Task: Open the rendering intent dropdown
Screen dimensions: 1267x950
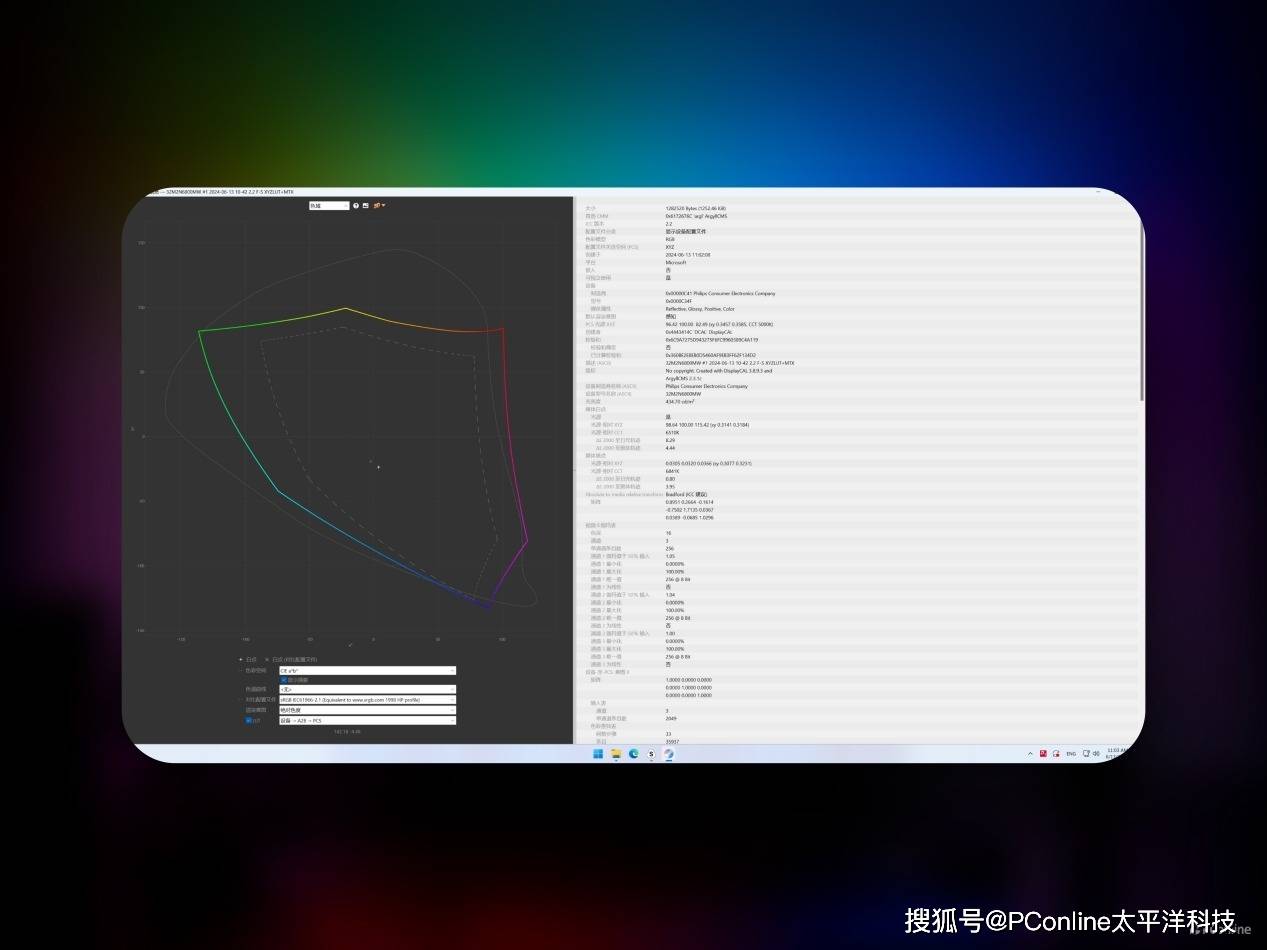Action: [x=367, y=710]
